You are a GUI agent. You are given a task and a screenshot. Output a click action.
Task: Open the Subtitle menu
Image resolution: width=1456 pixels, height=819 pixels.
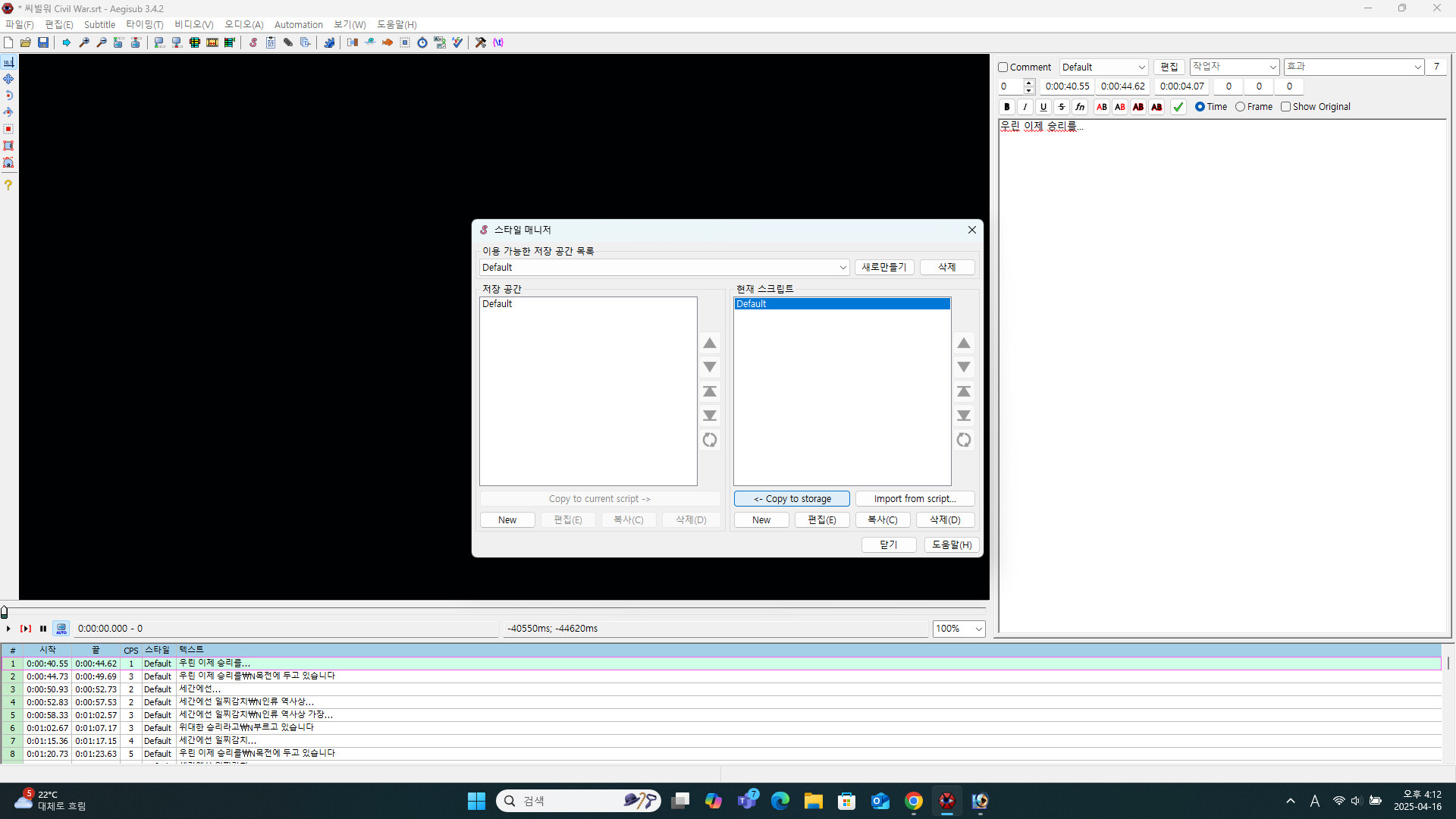click(99, 24)
